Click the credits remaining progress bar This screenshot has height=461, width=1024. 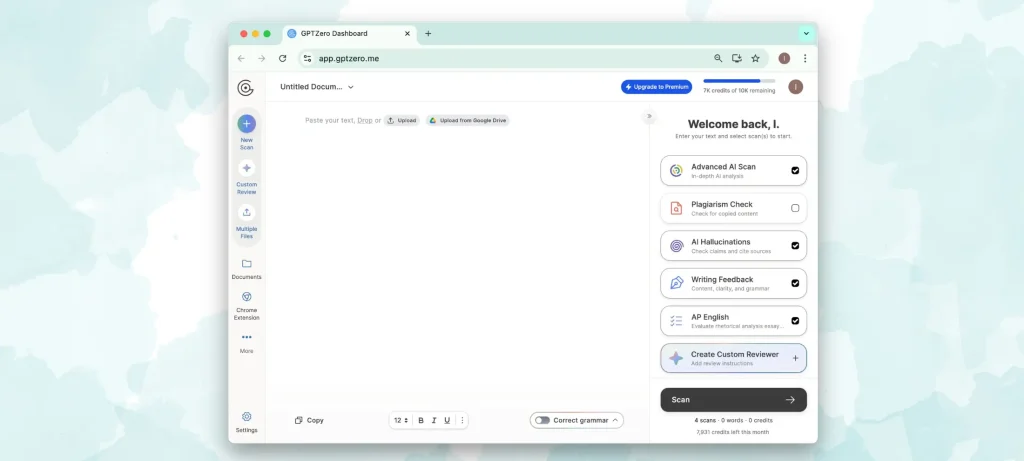[739, 81]
